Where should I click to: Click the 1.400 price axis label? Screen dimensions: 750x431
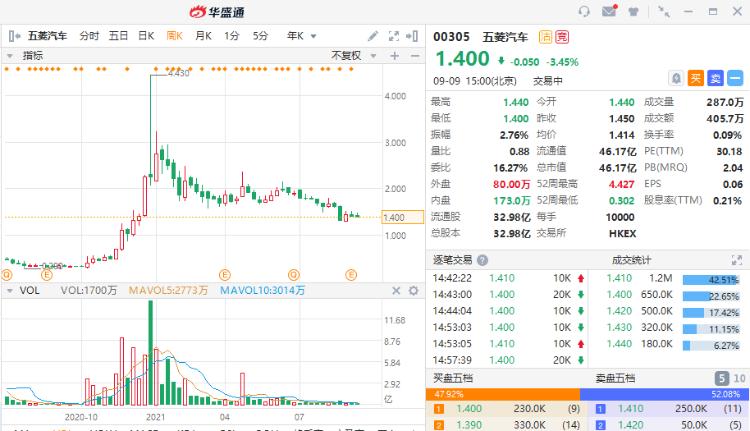pos(402,217)
